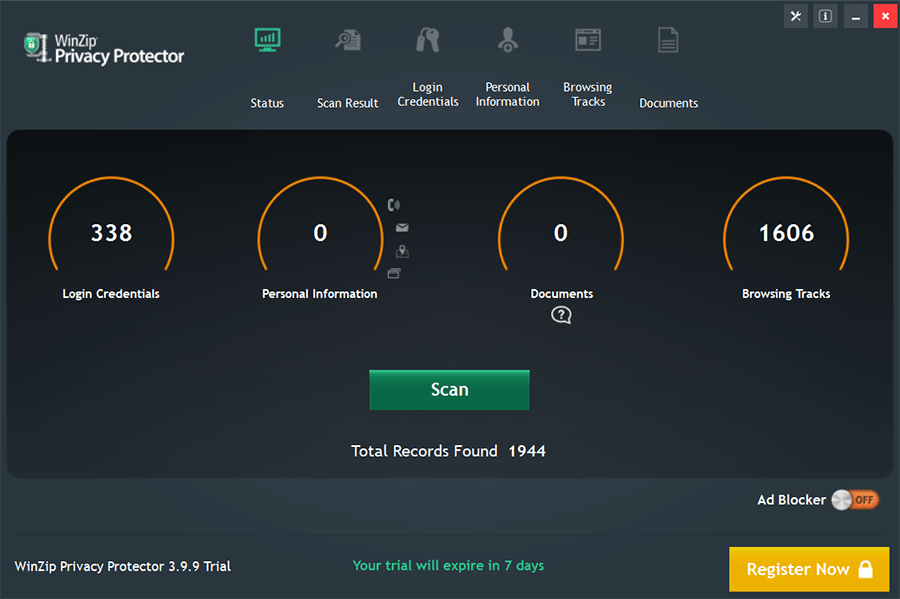Select the Browsing Tracks newspaper icon

point(587,39)
